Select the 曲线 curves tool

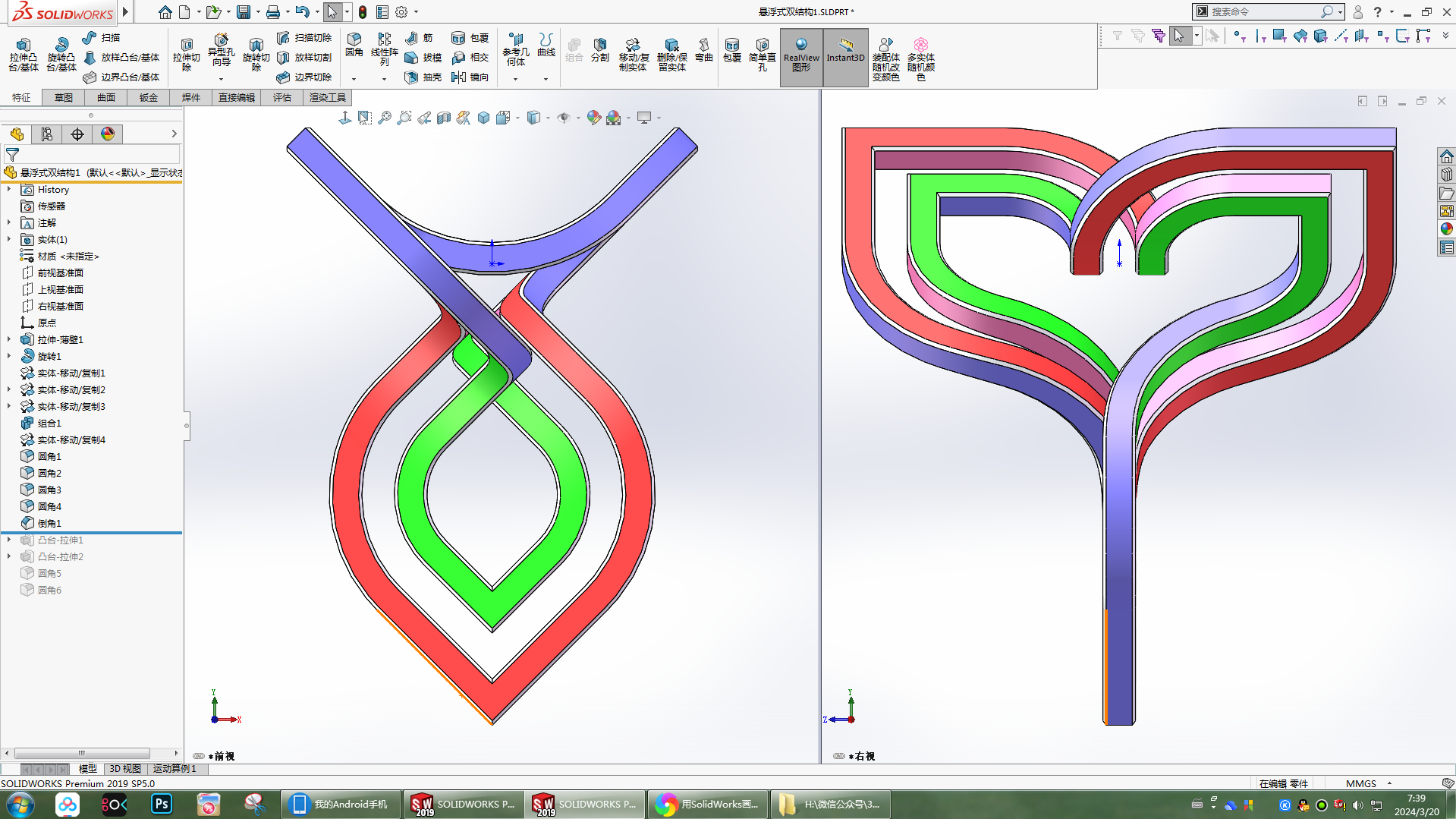click(546, 45)
